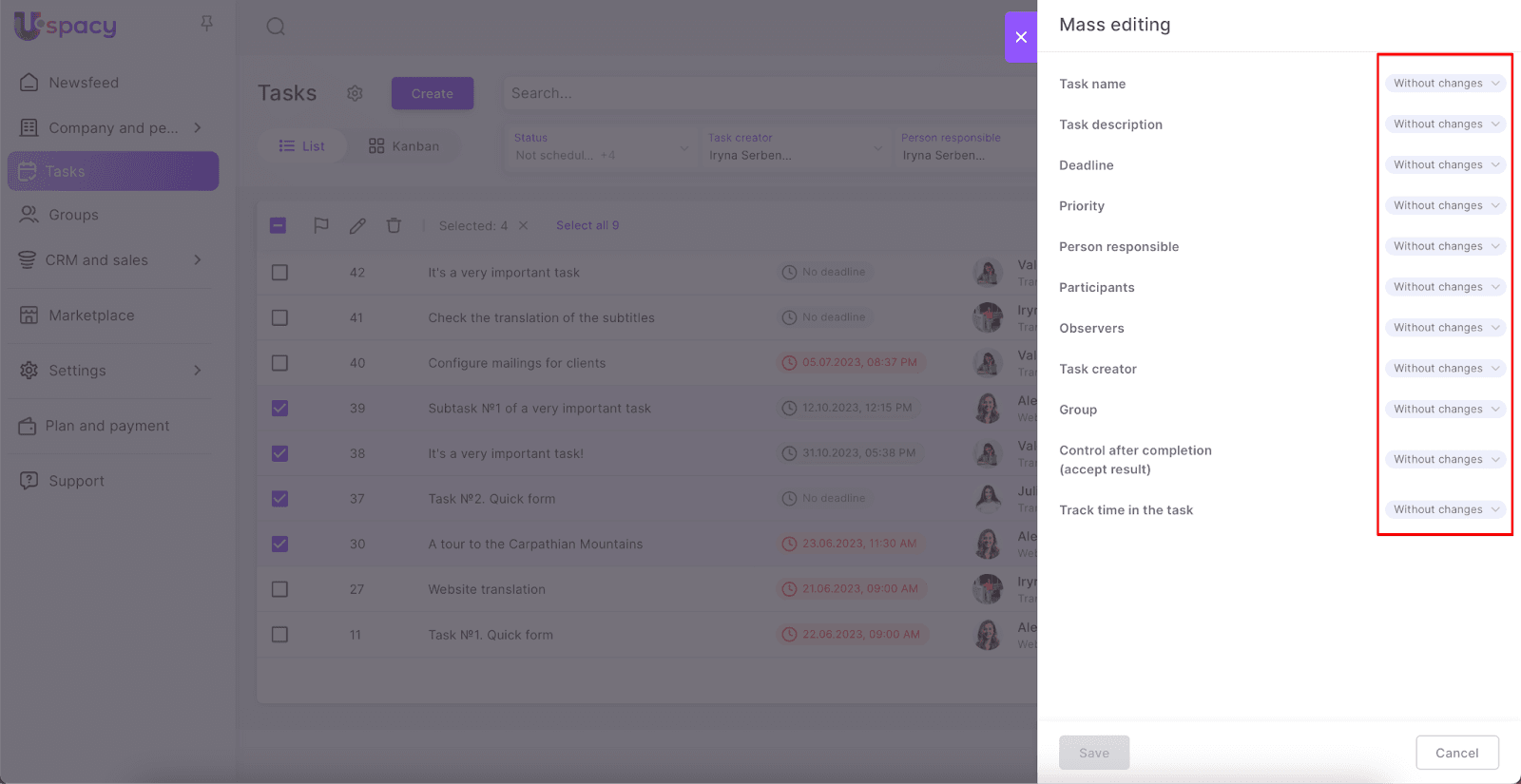
Task: Click the trash delete icon
Action: point(394,225)
